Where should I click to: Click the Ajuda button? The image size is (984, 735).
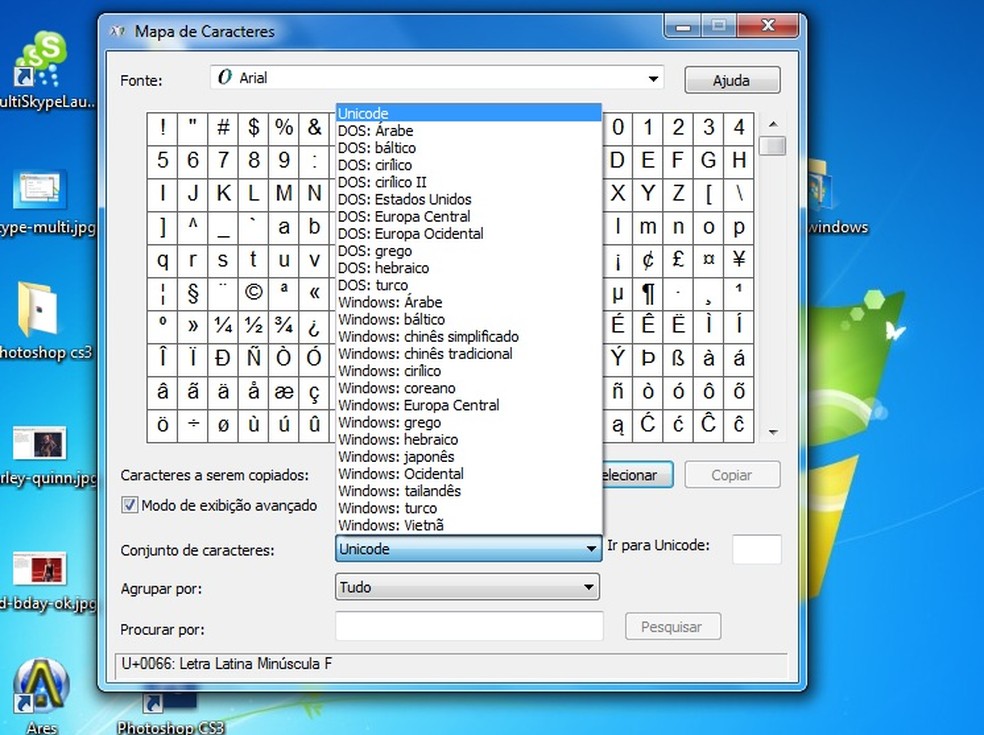732,80
